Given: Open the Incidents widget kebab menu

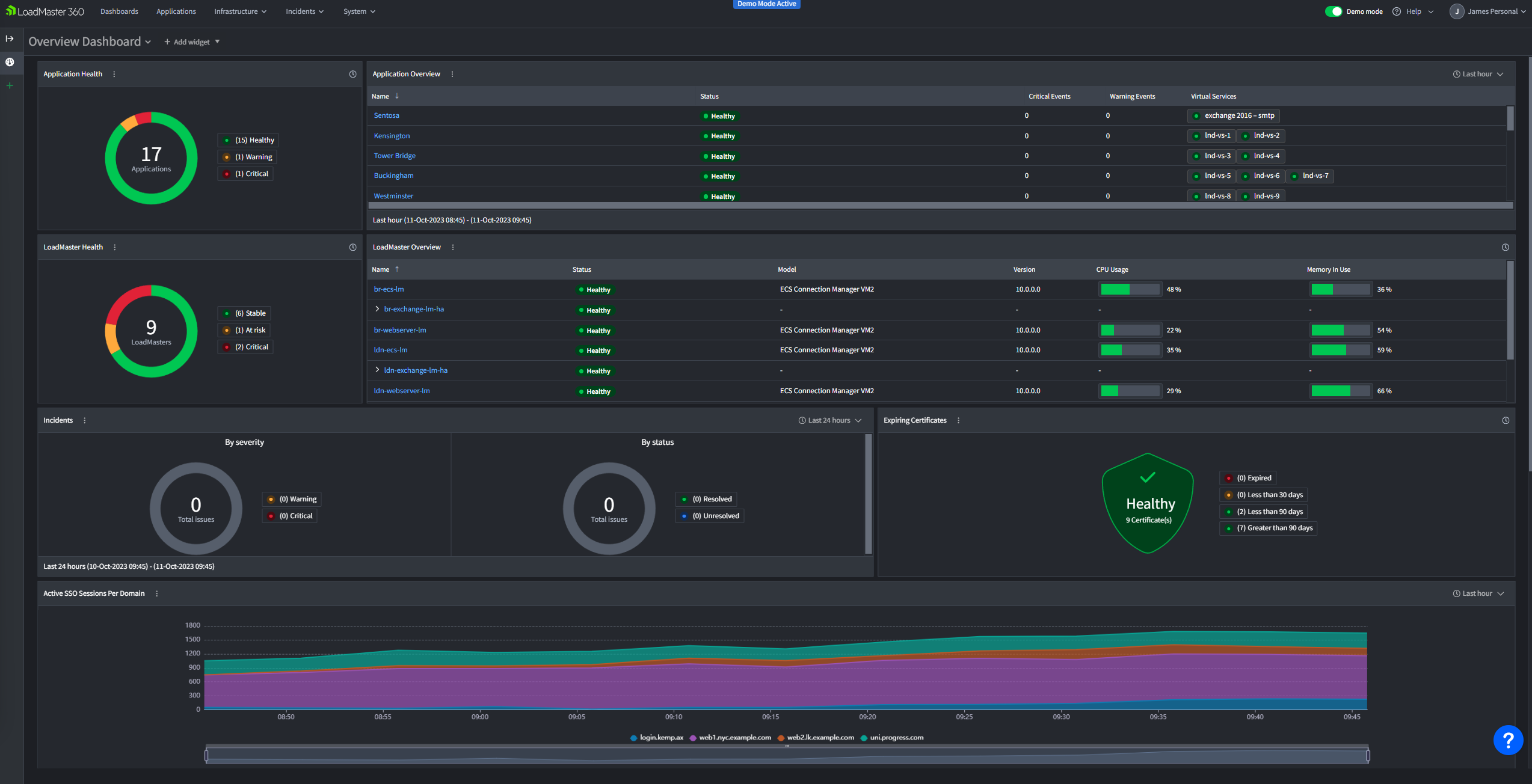Looking at the screenshot, I should tap(85, 420).
